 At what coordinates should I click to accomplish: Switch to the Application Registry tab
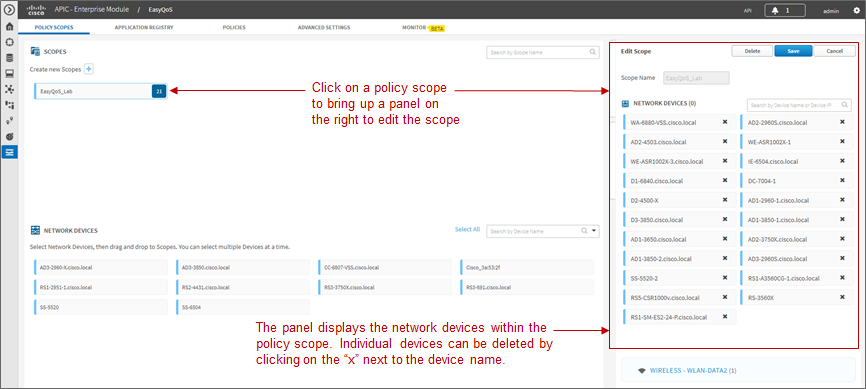(x=144, y=27)
